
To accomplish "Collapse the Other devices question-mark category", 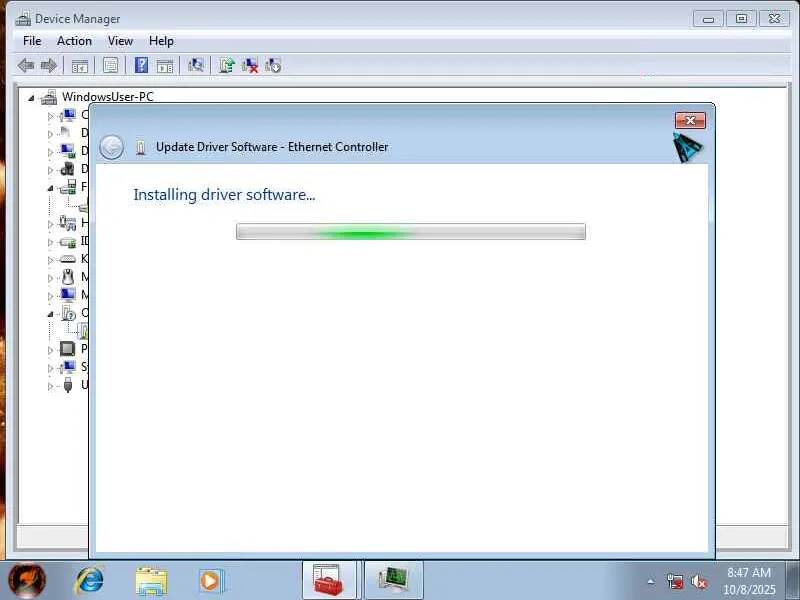I will pyautogui.click(x=50, y=314).
